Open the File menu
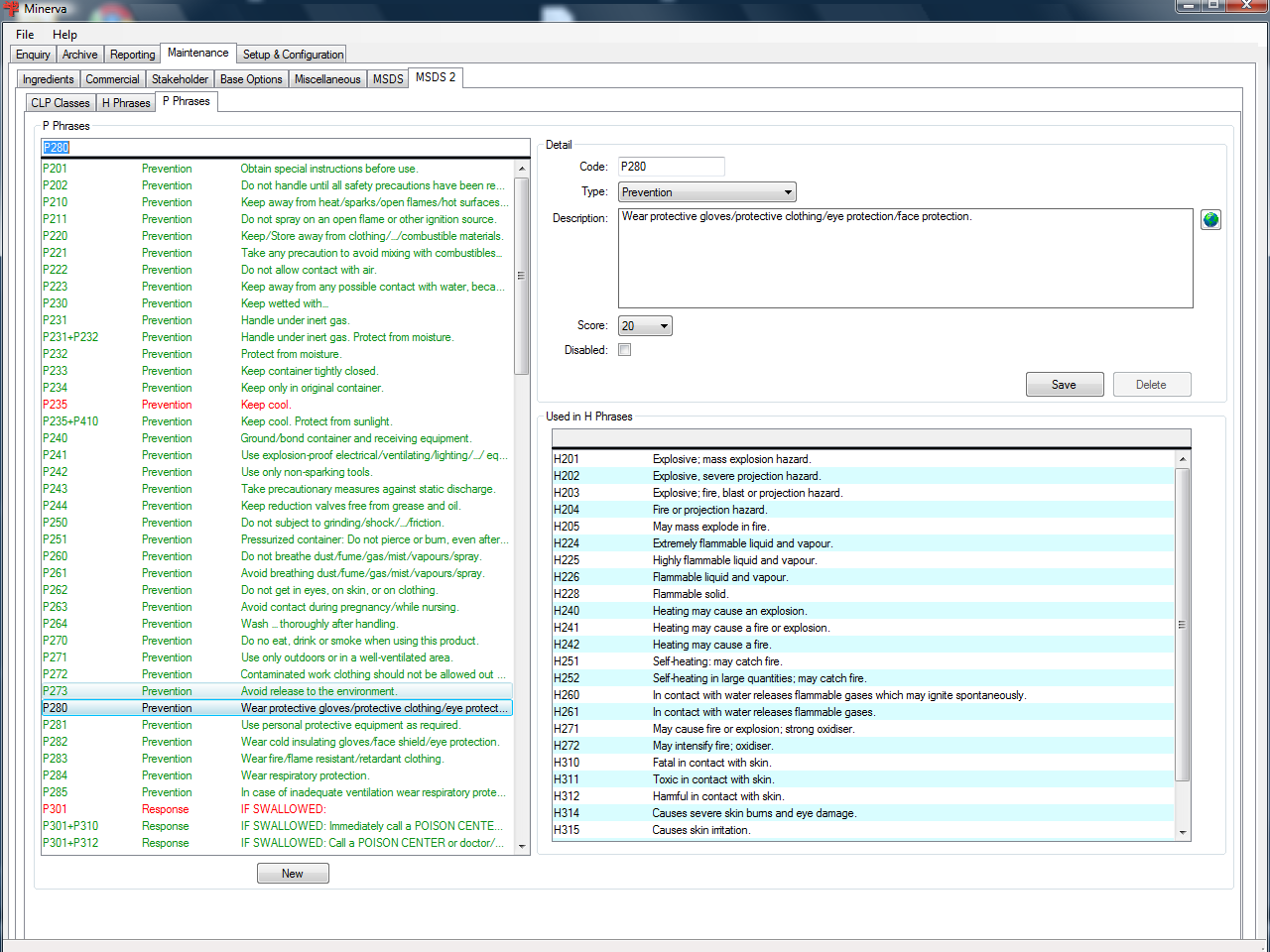Screen dimensions: 1270x952 point(25,35)
